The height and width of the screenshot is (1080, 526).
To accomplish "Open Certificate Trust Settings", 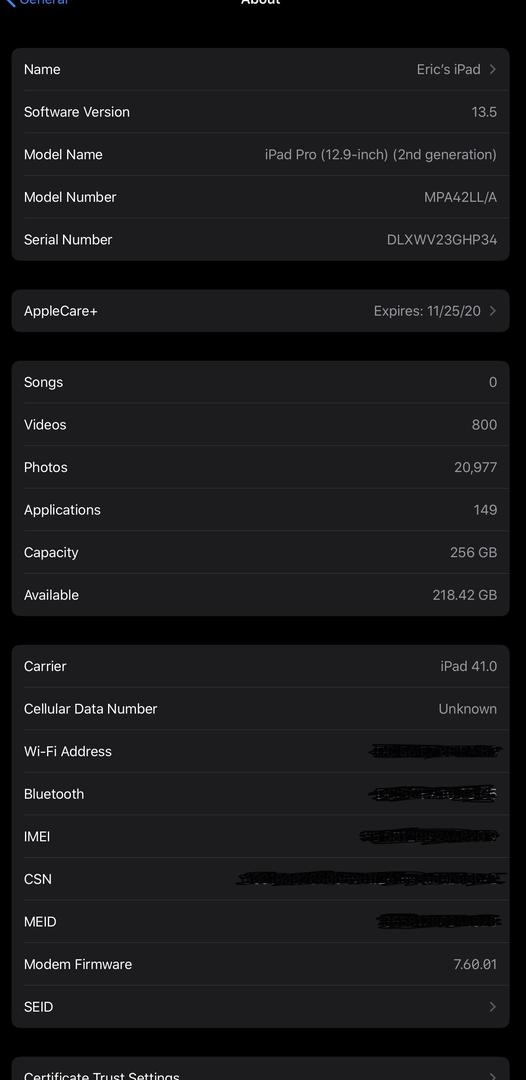I will pos(260,1070).
